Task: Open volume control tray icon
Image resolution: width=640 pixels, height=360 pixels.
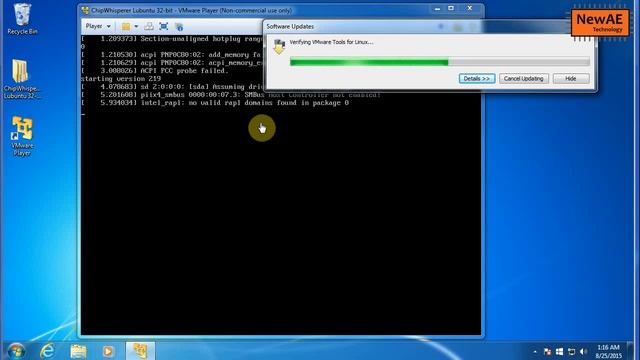Action: pos(583,351)
